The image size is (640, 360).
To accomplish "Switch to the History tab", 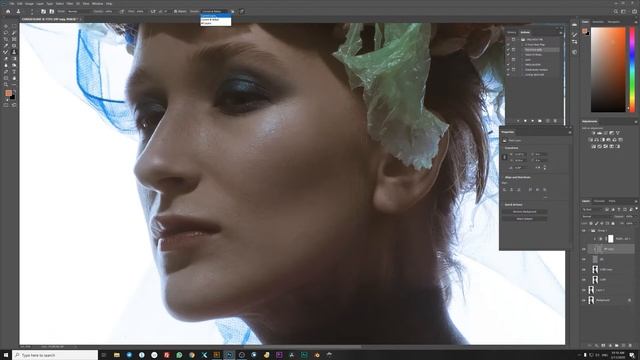I will click(511, 32).
